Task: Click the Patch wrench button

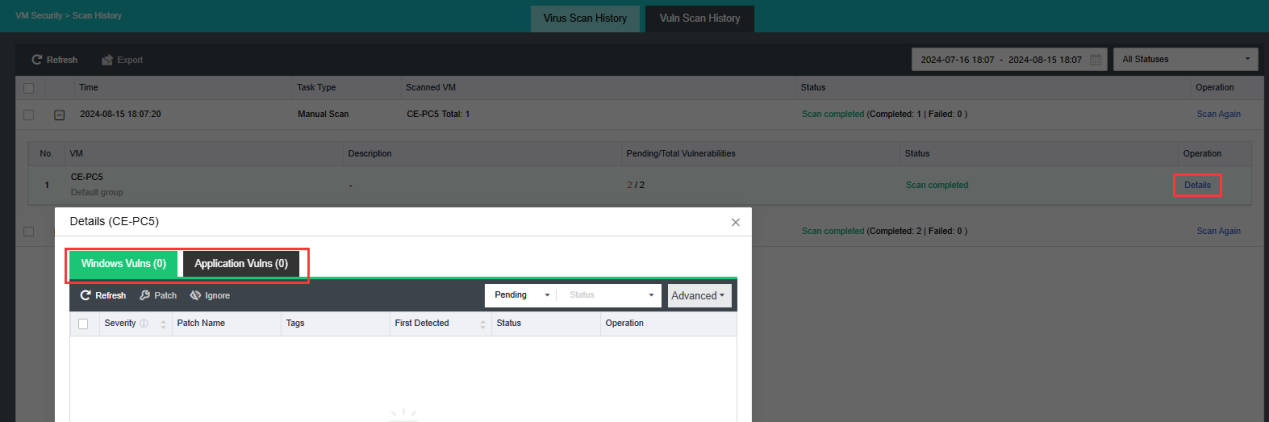Action: pos(158,296)
